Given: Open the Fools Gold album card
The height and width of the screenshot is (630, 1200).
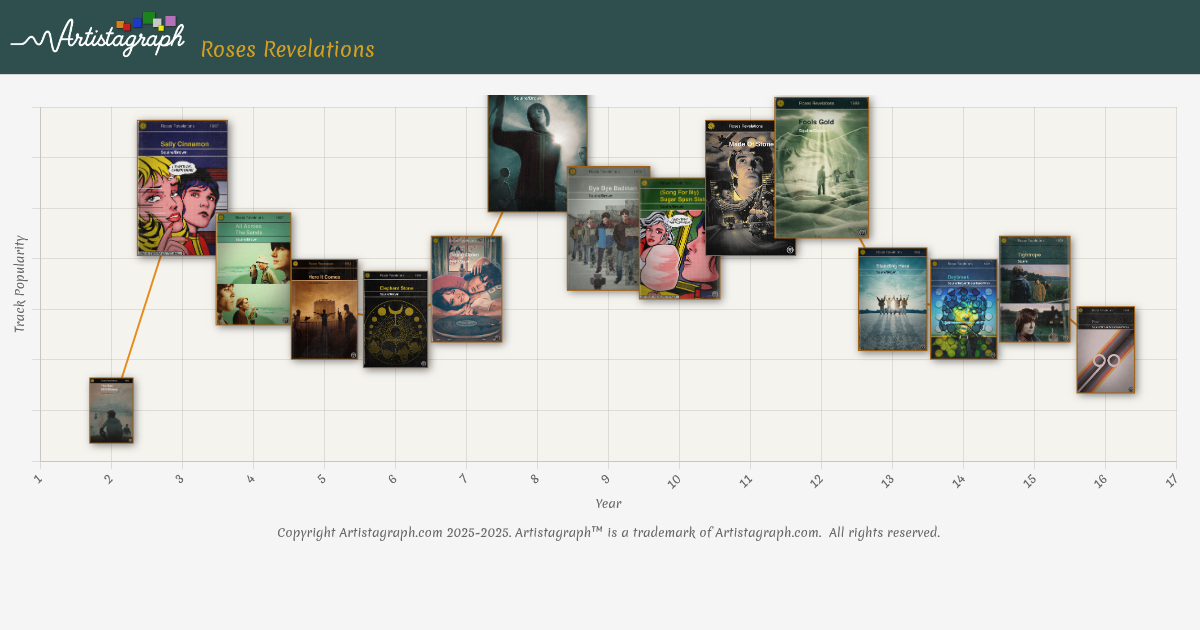Looking at the screenshot, I should click(x=821, y=168).
